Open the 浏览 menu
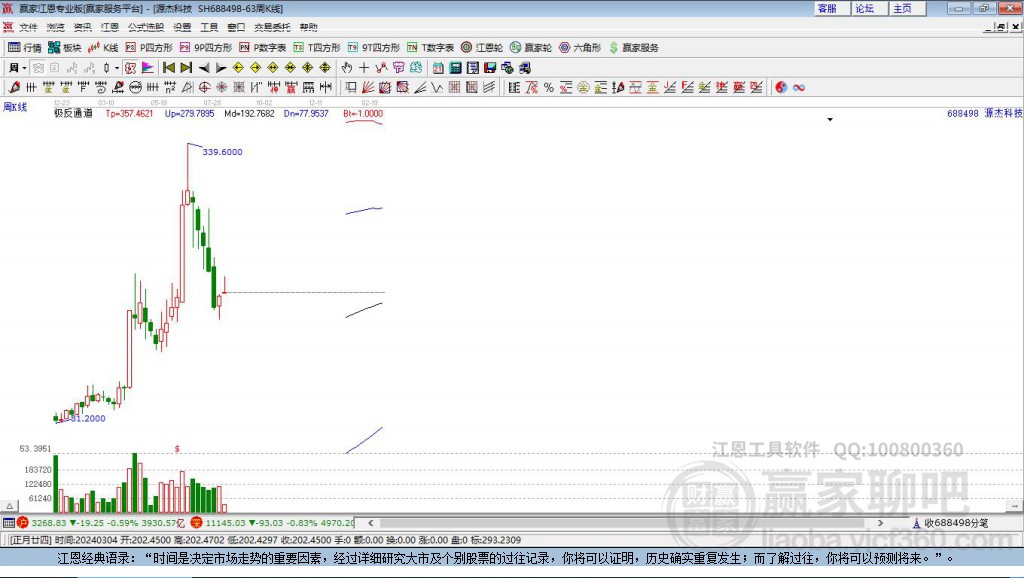This screenshot has width=1024, height=578. pos(56,27)
